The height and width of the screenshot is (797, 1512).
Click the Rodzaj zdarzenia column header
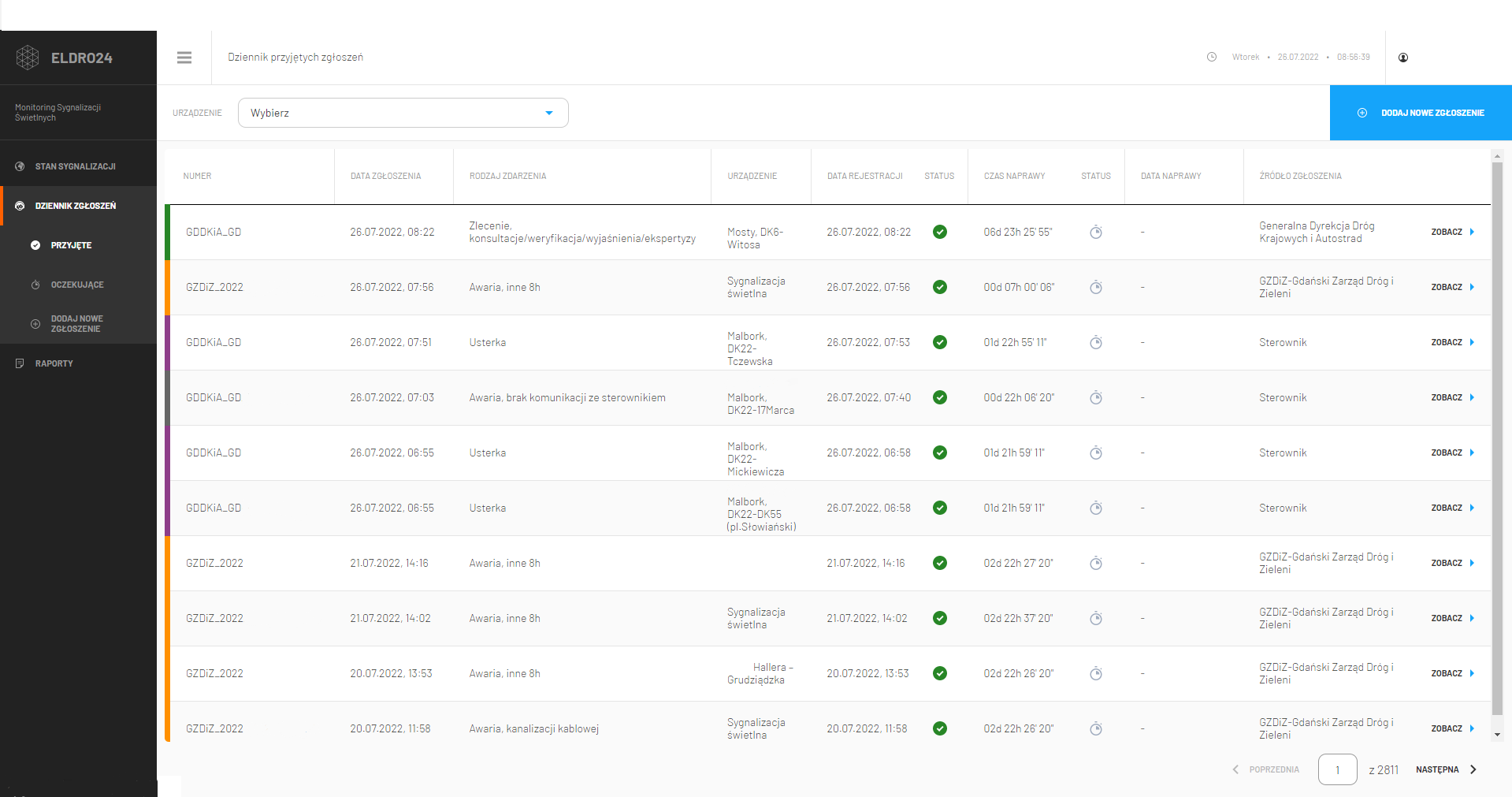pos(507,176)
